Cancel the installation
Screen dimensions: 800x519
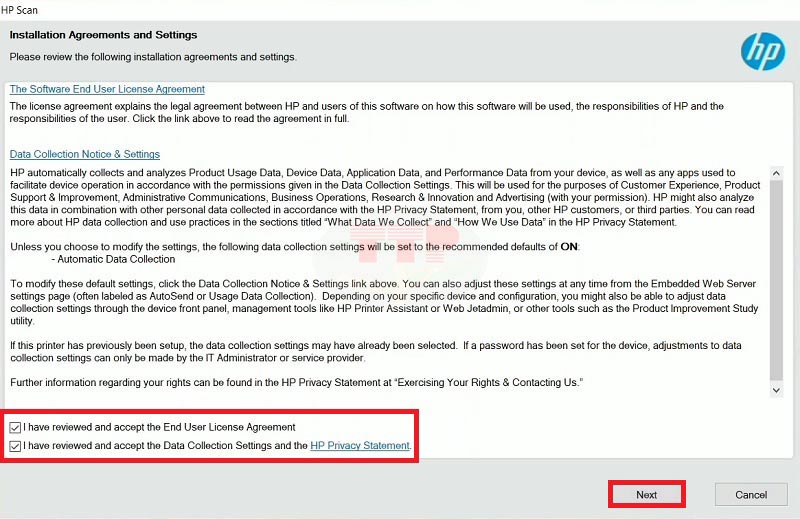pyautogui.click(x=751, y=494)
